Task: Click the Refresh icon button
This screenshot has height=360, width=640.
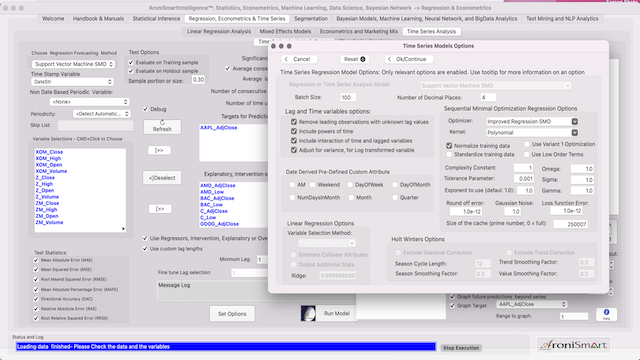Action: click(x=162, y=127)
